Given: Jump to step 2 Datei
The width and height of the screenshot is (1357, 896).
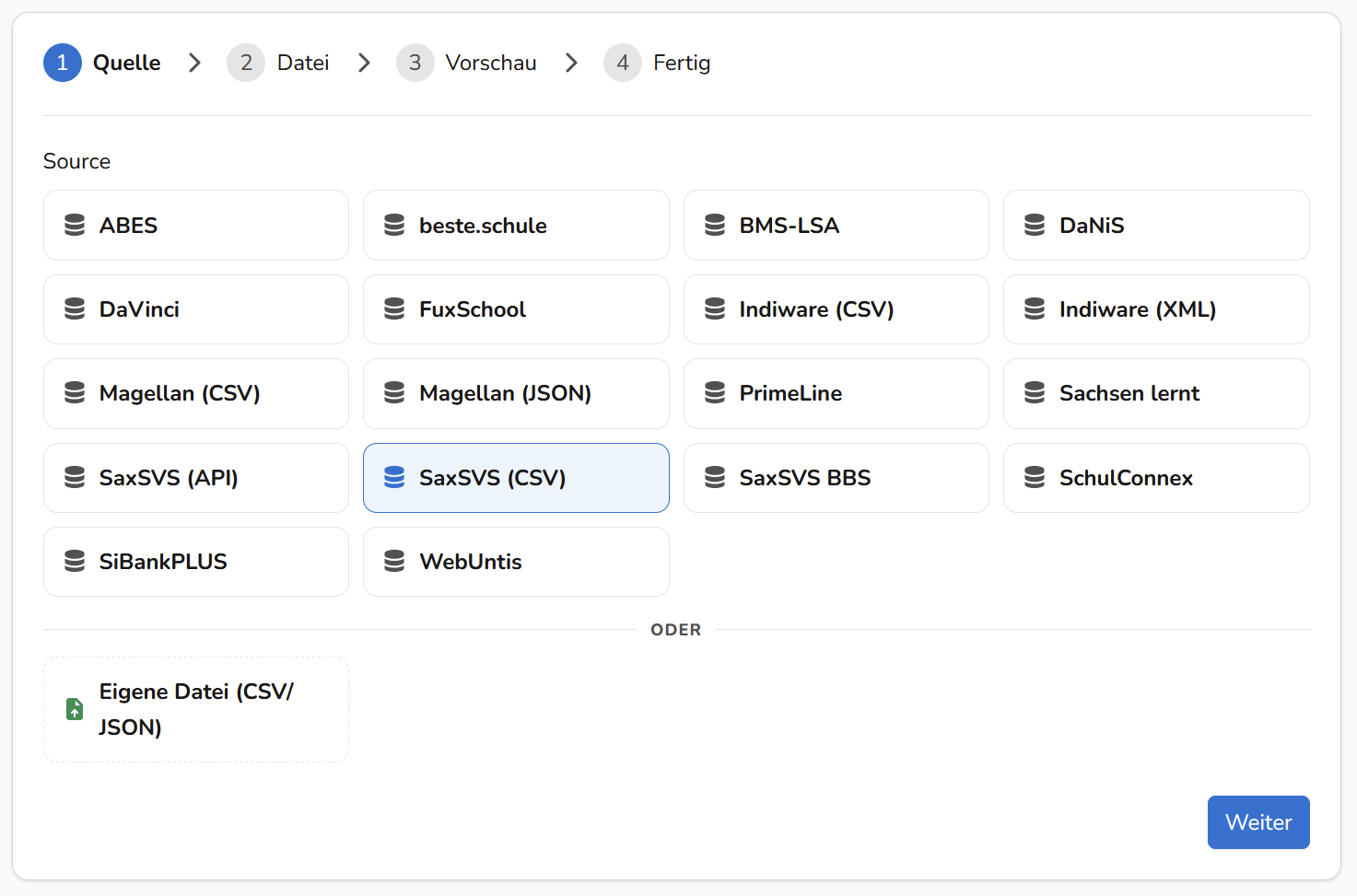Looking at the screenshot, I should tap(278, 63).
